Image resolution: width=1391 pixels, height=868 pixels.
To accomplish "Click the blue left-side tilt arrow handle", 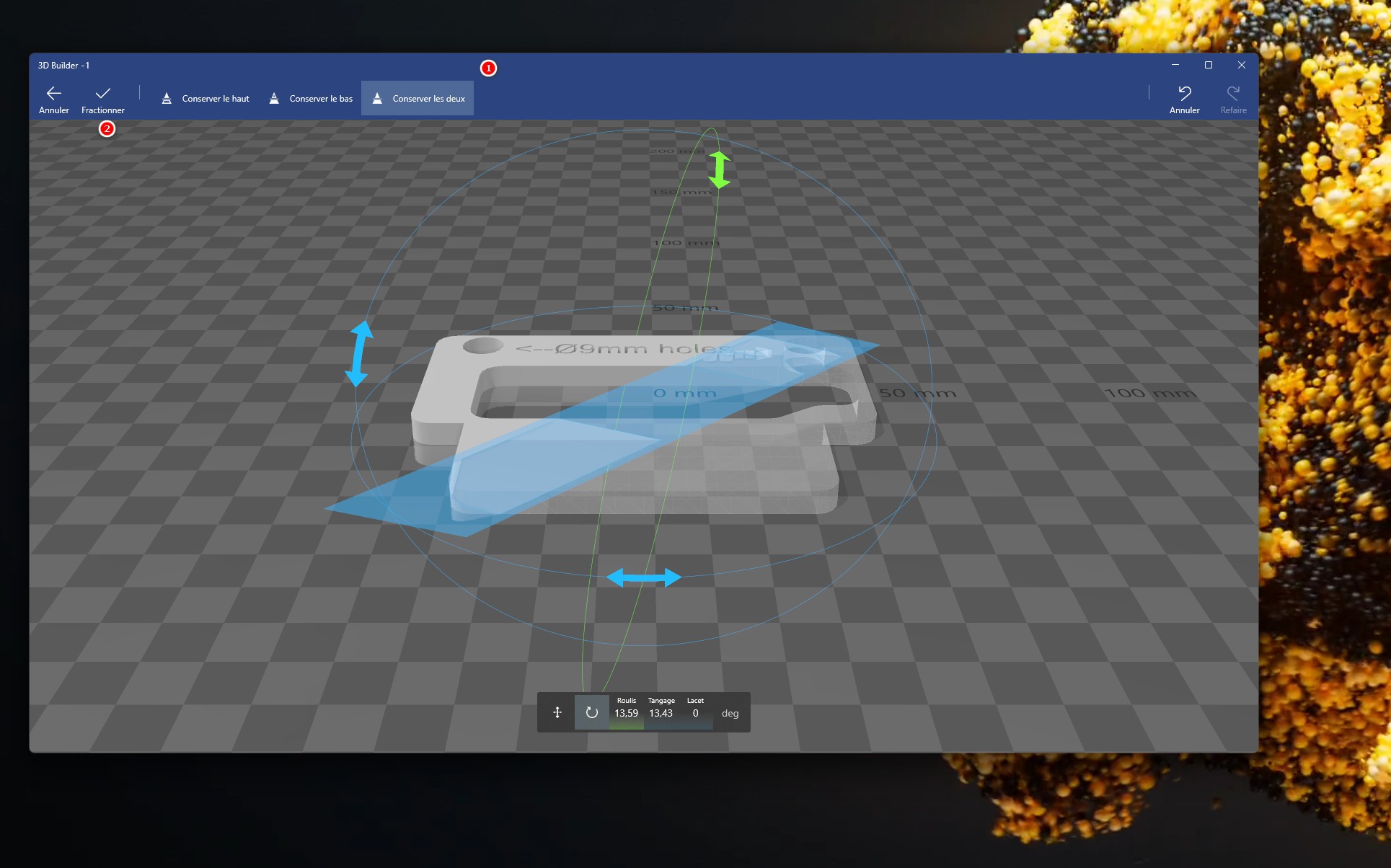I will (x=359, y=353).
